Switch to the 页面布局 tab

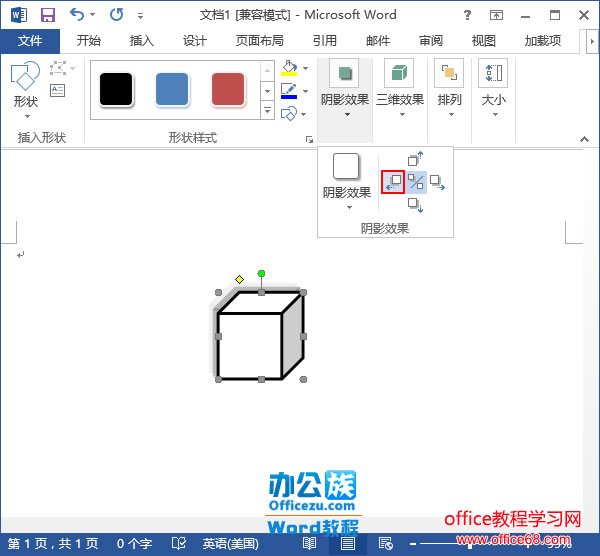coord(259,41)
